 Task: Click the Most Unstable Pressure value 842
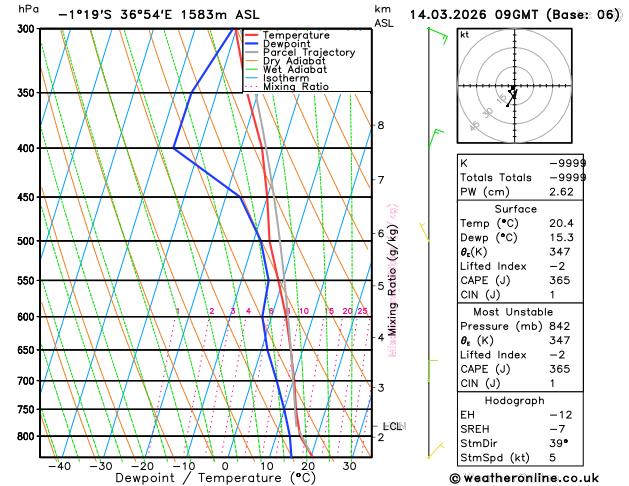pos(560,326)
